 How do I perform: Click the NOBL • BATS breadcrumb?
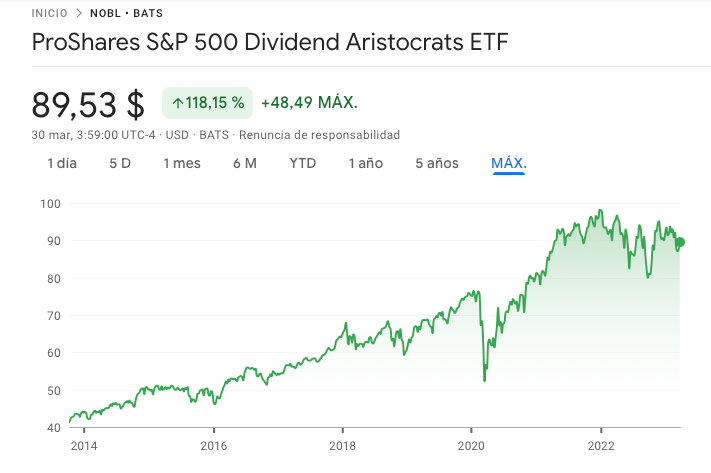pos(126,14)
